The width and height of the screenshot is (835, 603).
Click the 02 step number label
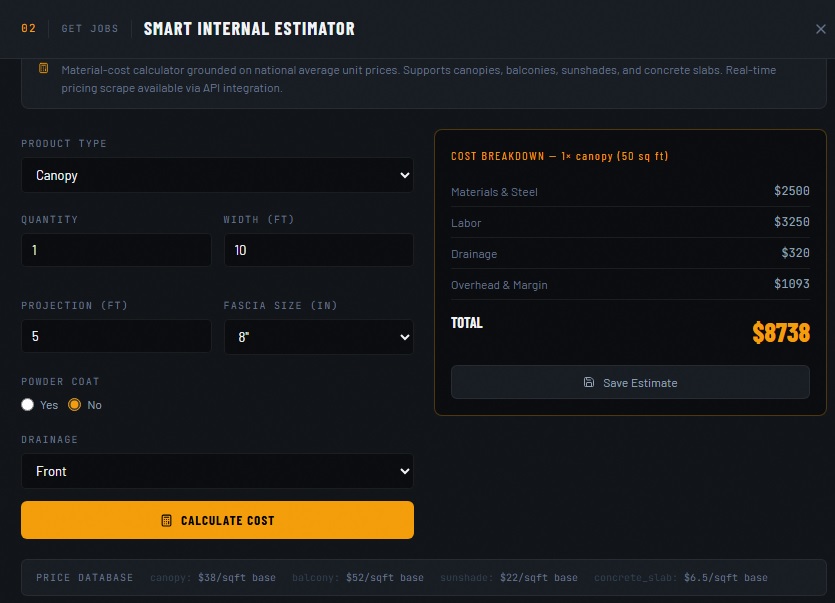[x=28, y=29]
